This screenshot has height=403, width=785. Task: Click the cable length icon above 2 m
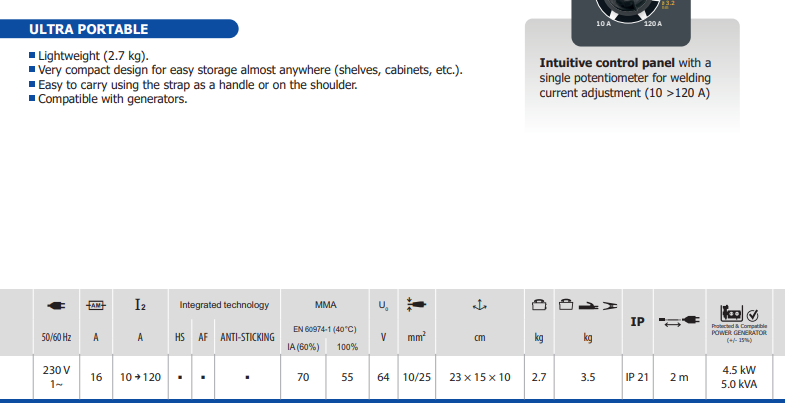point(679,322)
